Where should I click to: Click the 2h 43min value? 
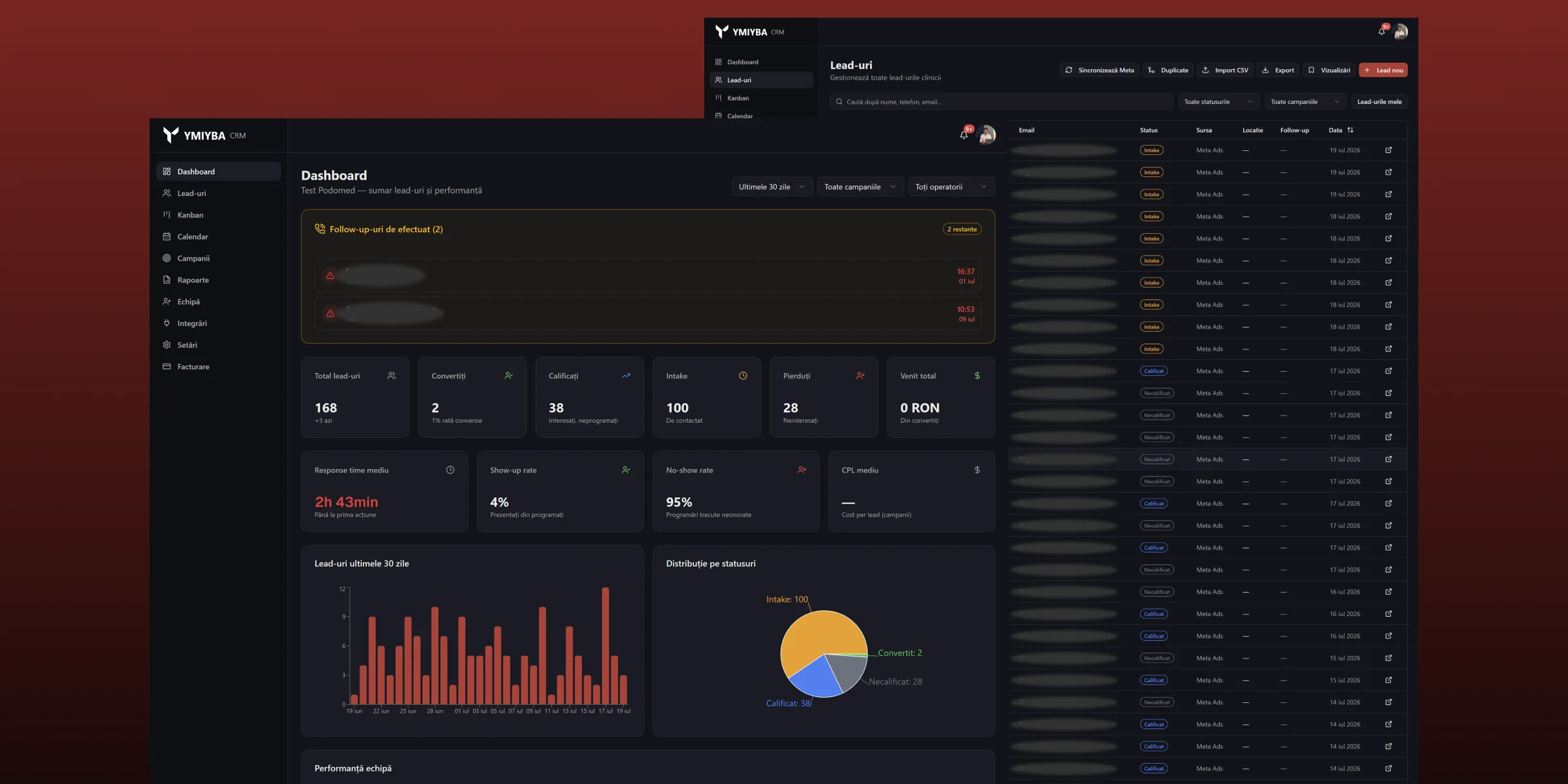pos(346,502)
